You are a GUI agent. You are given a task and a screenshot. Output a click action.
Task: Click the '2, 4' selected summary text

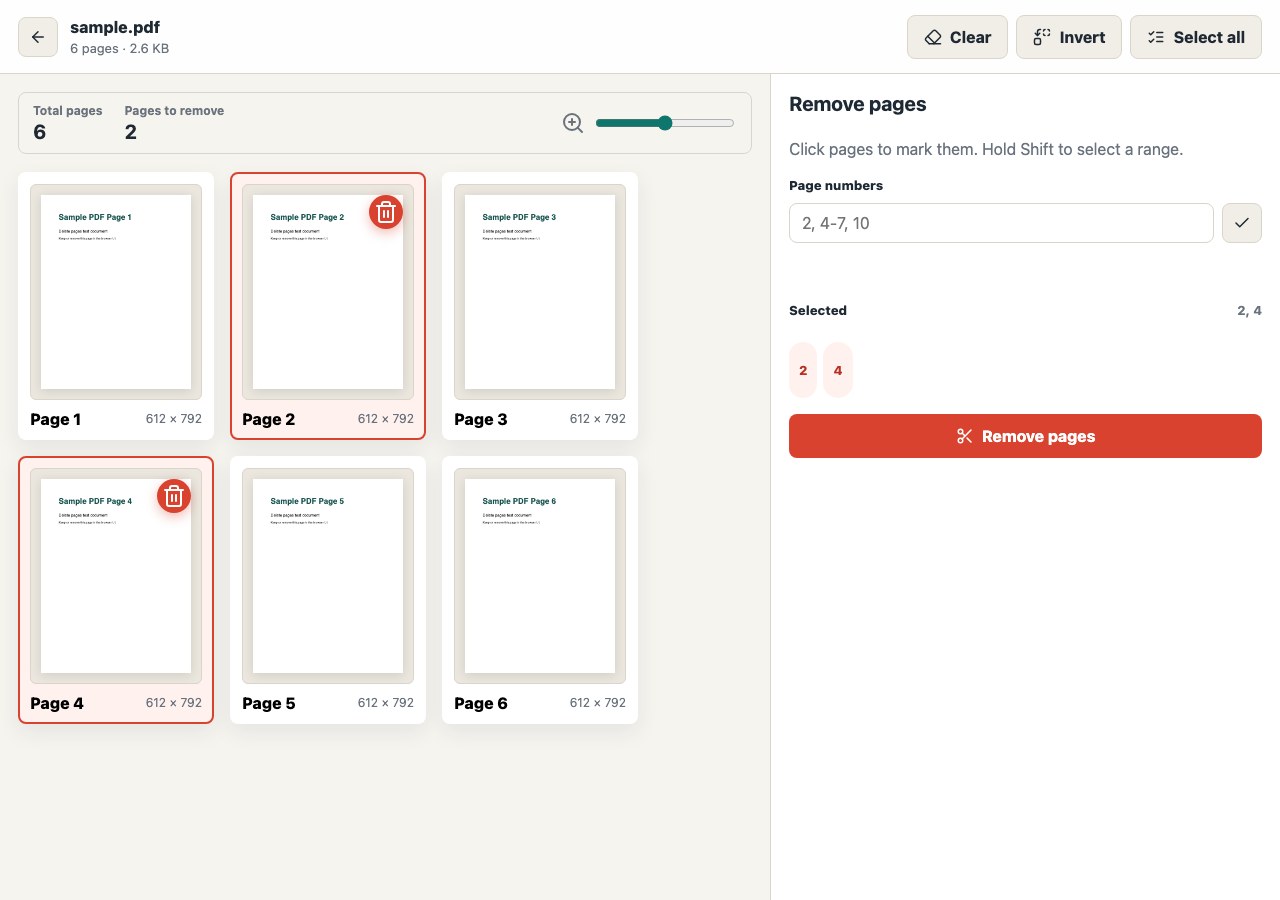(x=1249, y=310)
